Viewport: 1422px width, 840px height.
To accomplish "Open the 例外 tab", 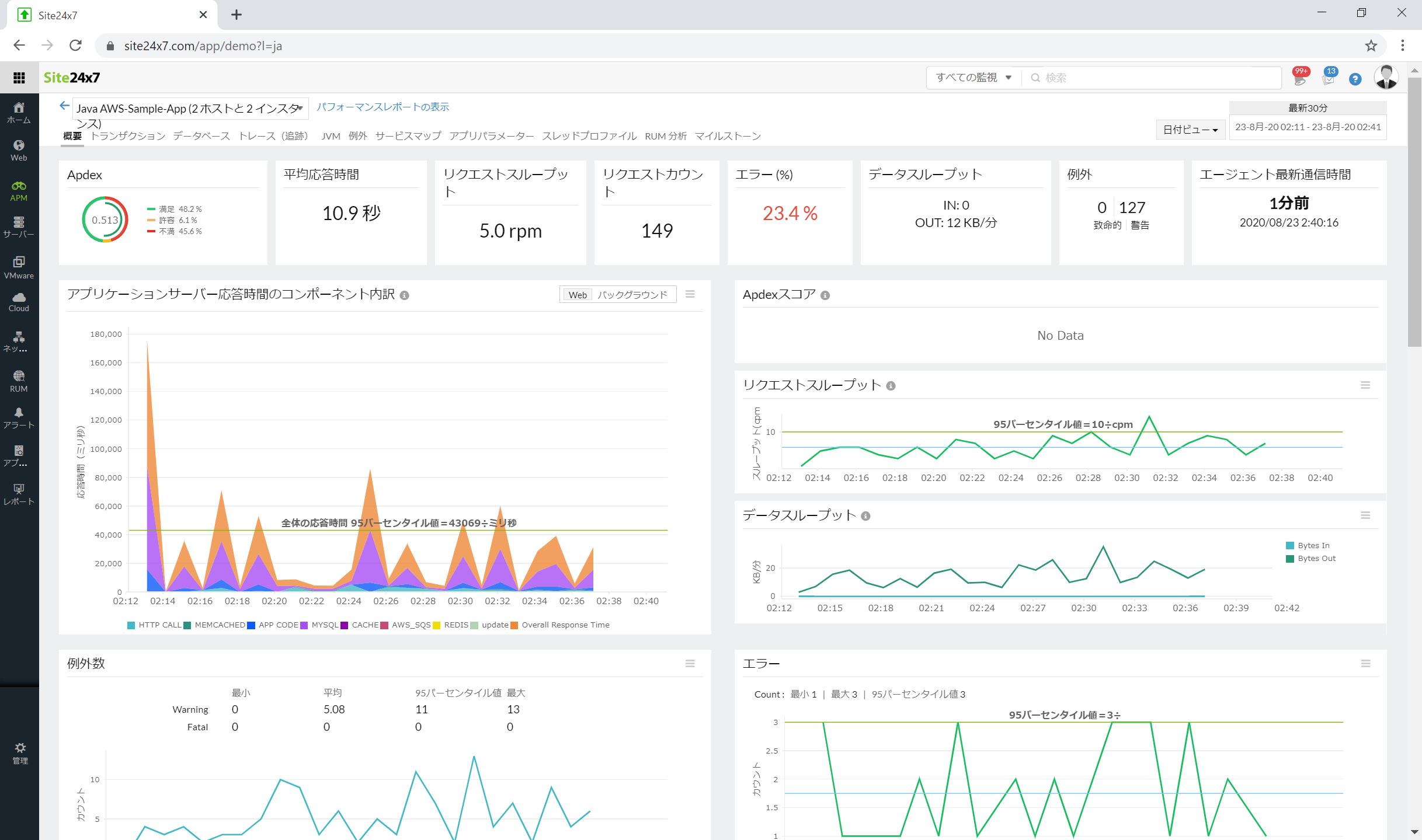I will pyautogui.click(x=357, y=136).
